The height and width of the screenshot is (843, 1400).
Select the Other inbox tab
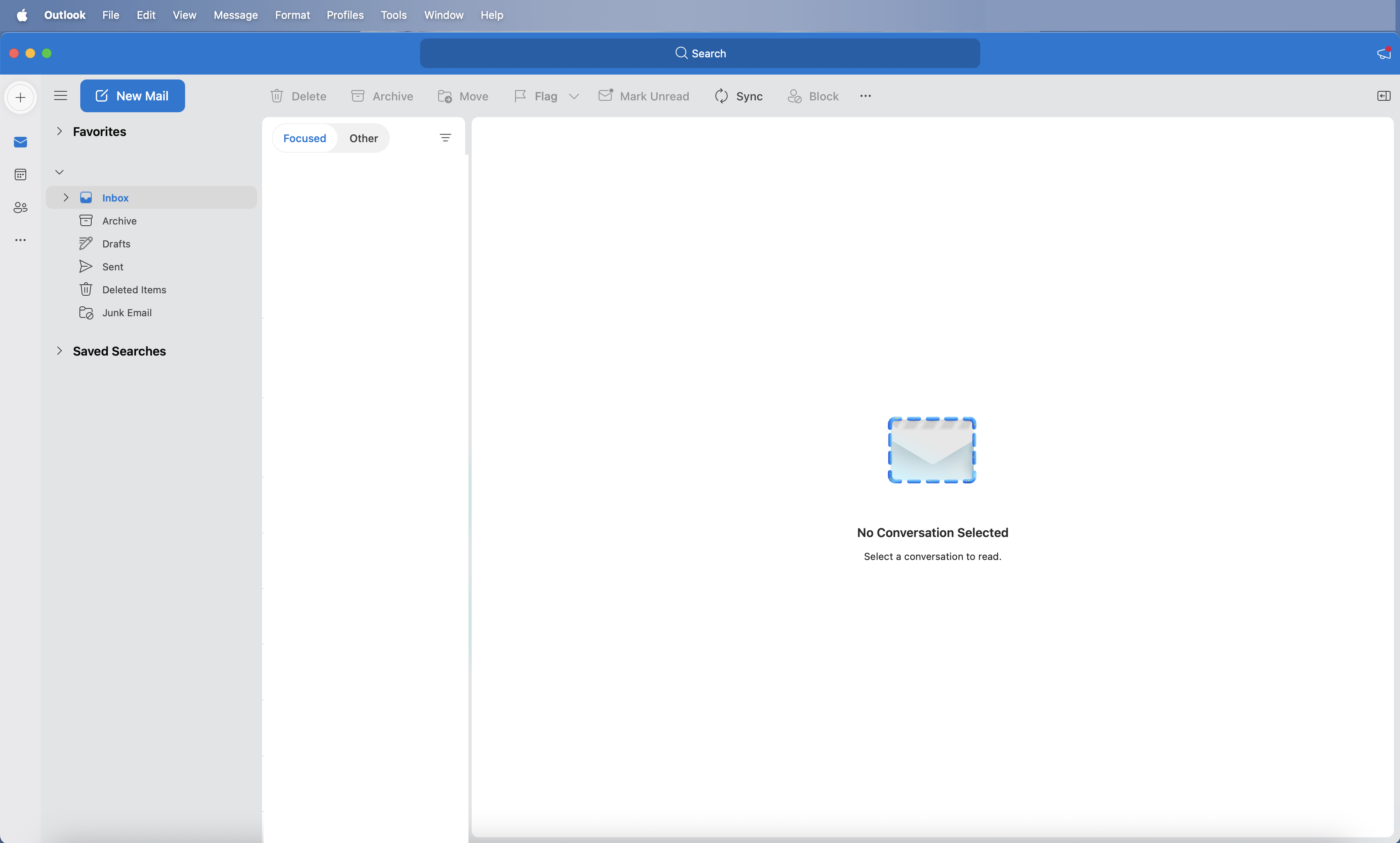pyautogui.click(x=363, y=138)
